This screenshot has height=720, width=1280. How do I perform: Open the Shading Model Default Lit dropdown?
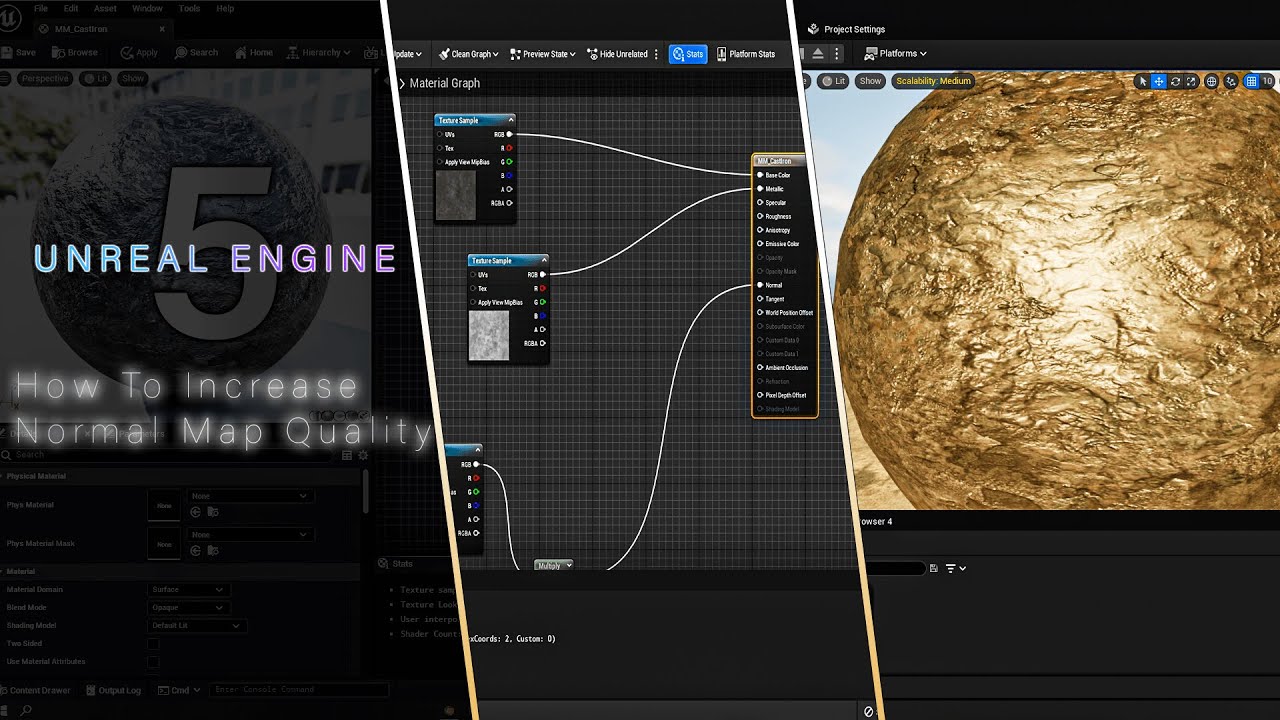tap(196, 625)
